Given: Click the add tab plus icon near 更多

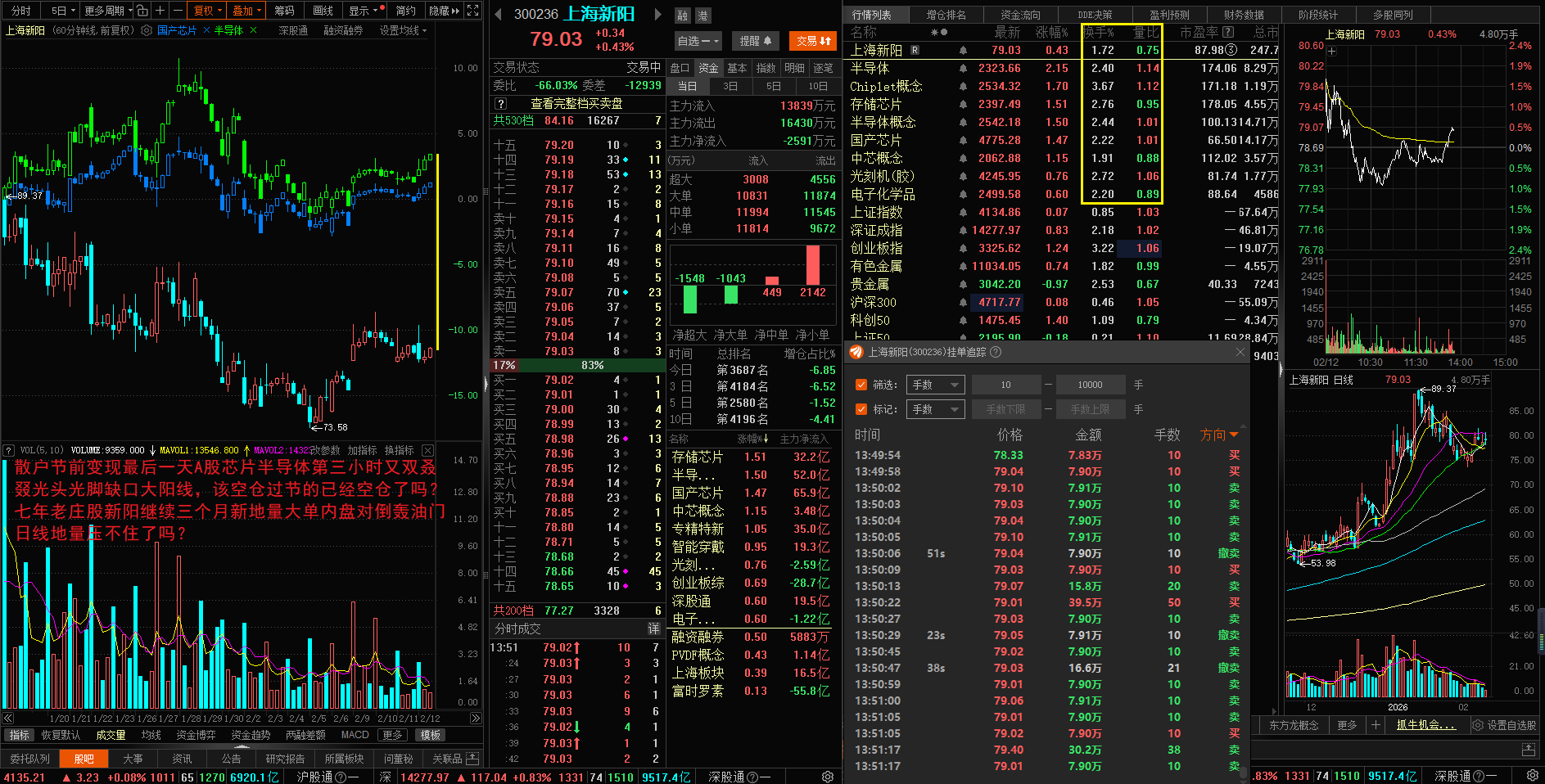Looking at the screenshot, I should coord(1376,725).
